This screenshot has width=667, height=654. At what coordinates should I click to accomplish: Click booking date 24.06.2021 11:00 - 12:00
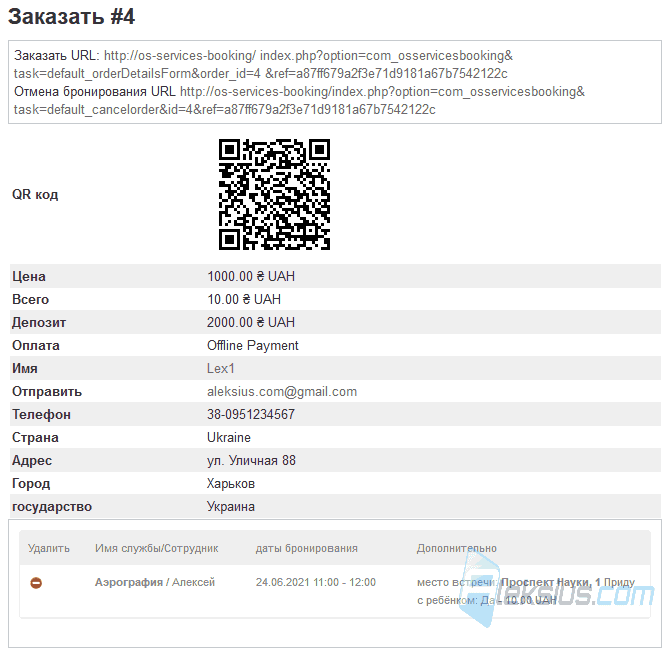click(x=316, y=582)
